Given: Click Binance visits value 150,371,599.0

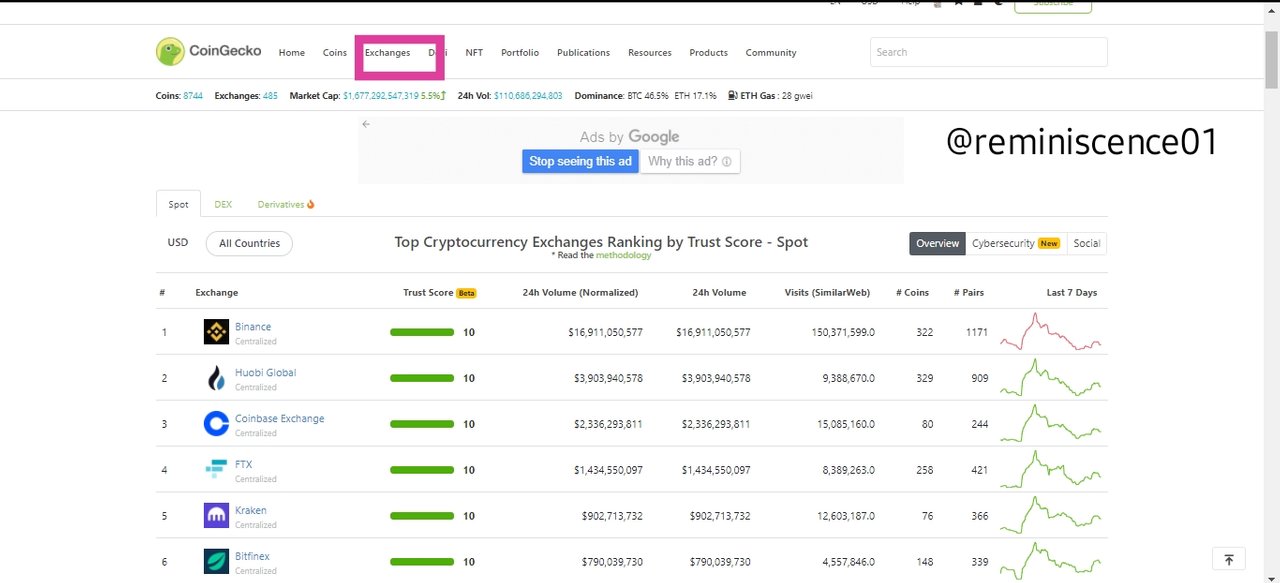Looking at the screenshot, I should click(843, 332).
